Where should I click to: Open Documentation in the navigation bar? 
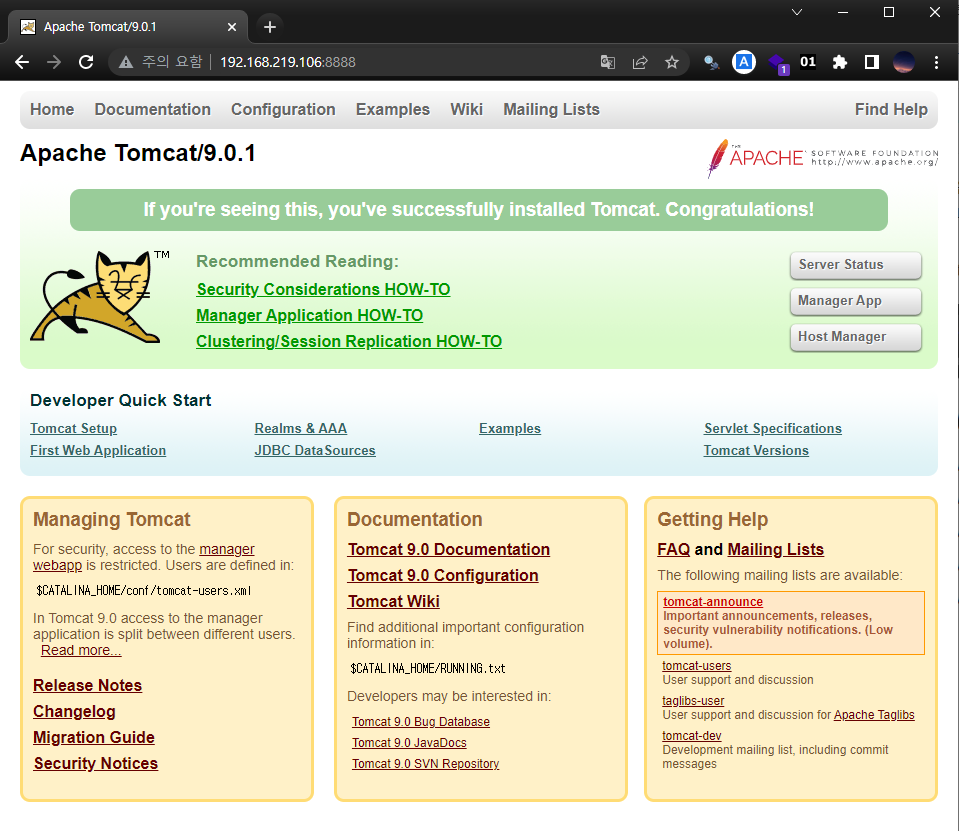tap(152, 109)
